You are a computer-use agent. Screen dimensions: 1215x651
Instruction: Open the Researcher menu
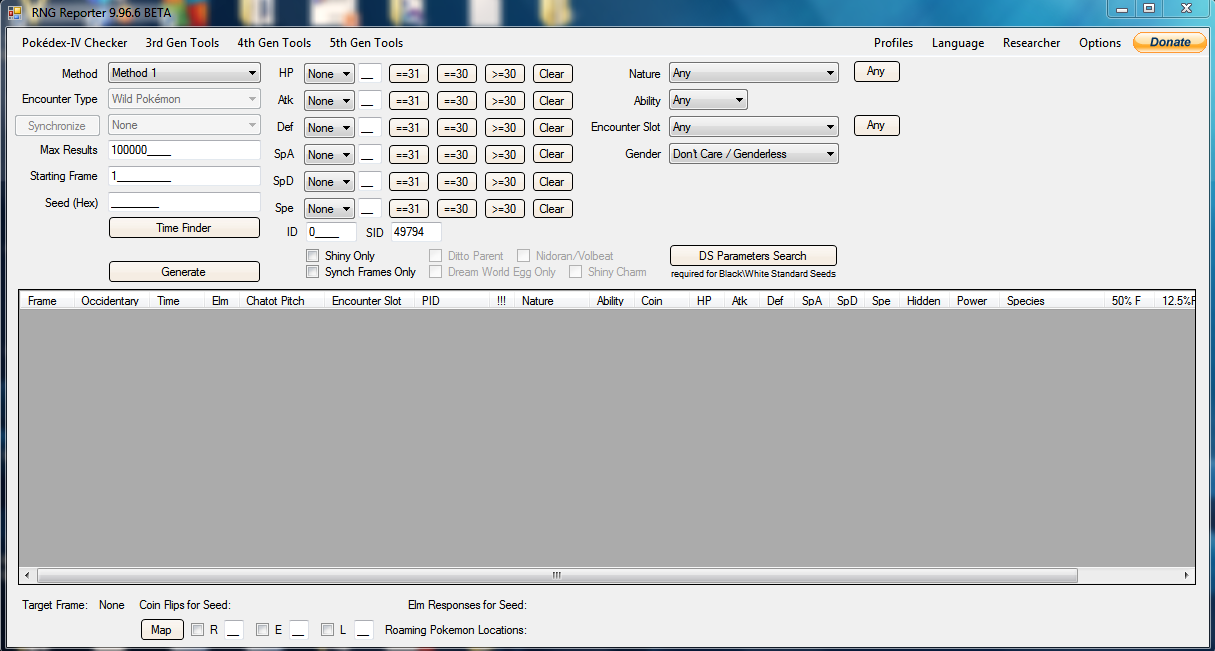click(x=1031, y=43)
